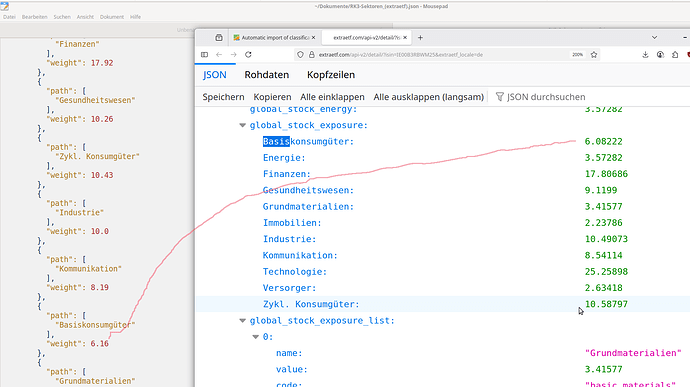List all tabs dropdown arrow
The width and height of the screenshot is (690, 387).
click(x=654, y=37)
